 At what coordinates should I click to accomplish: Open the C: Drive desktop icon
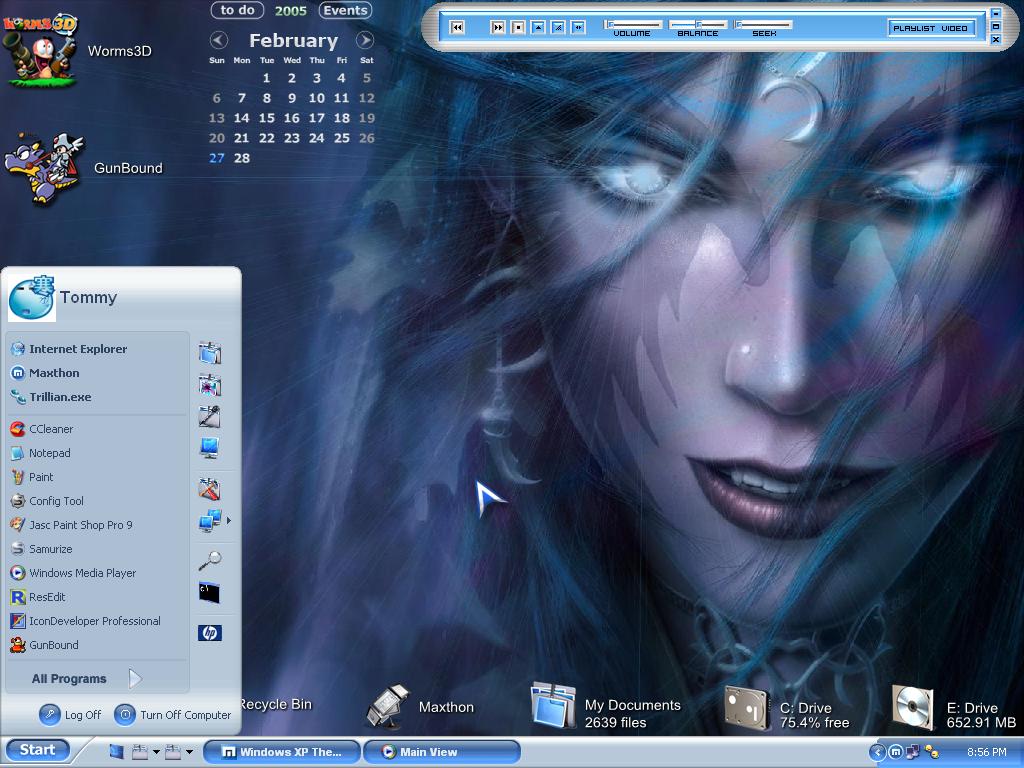(747, 709)
